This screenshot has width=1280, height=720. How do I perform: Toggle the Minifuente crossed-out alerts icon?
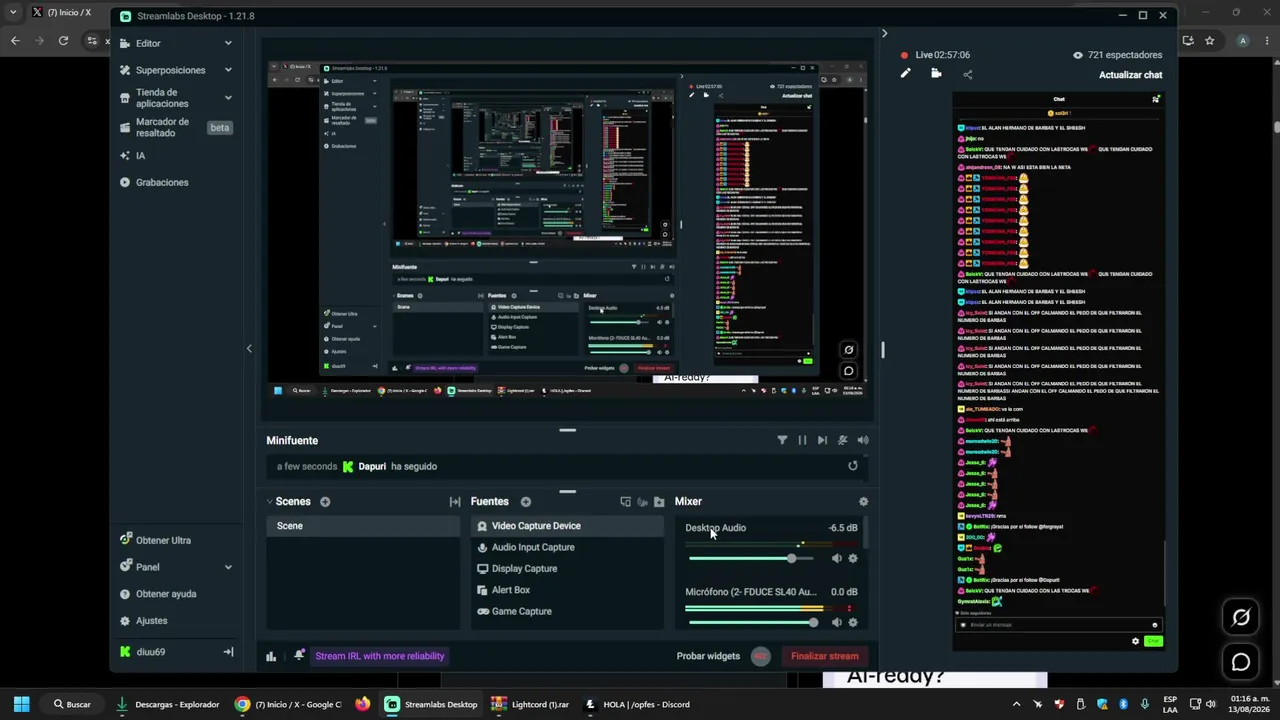(842, 440)
